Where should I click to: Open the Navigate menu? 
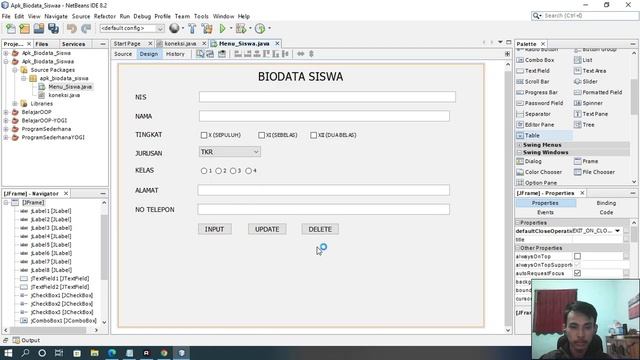pos(56,16)
